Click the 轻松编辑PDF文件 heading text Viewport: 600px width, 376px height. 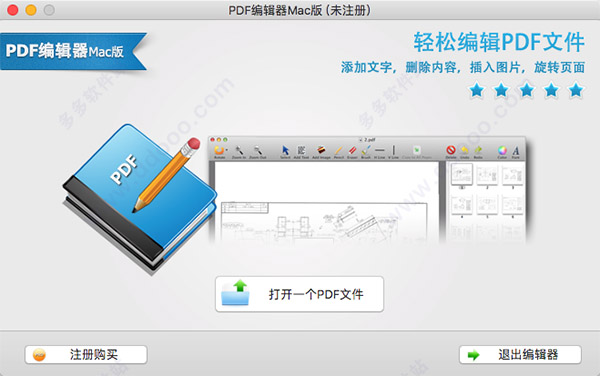(x=499, y=42)
